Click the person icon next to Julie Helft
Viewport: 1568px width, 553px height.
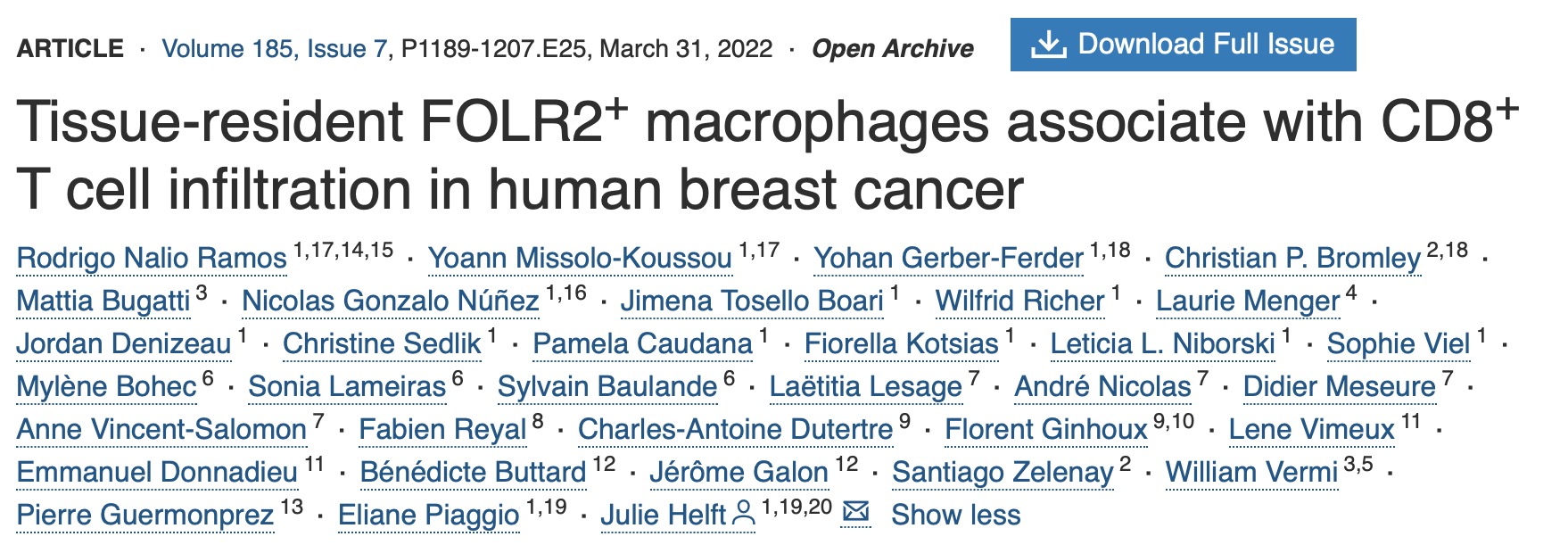tap(742, 514)
